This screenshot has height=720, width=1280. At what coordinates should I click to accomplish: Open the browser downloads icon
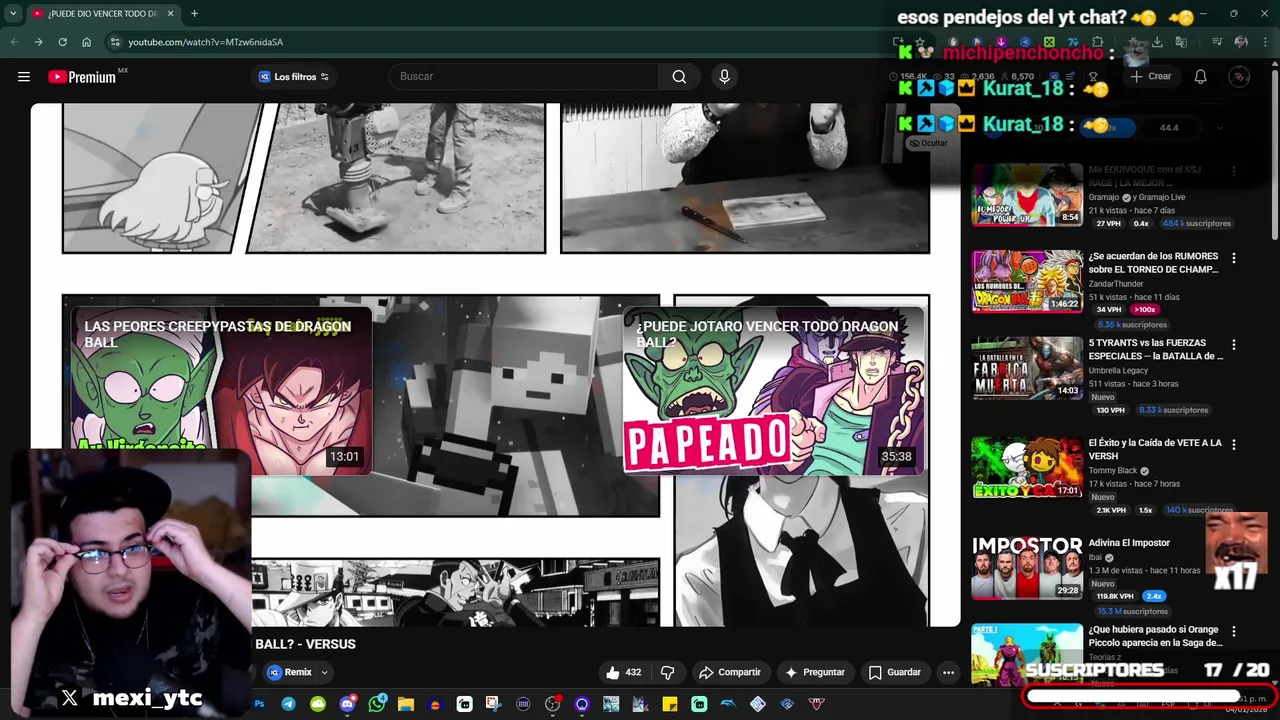(1157, 42)
